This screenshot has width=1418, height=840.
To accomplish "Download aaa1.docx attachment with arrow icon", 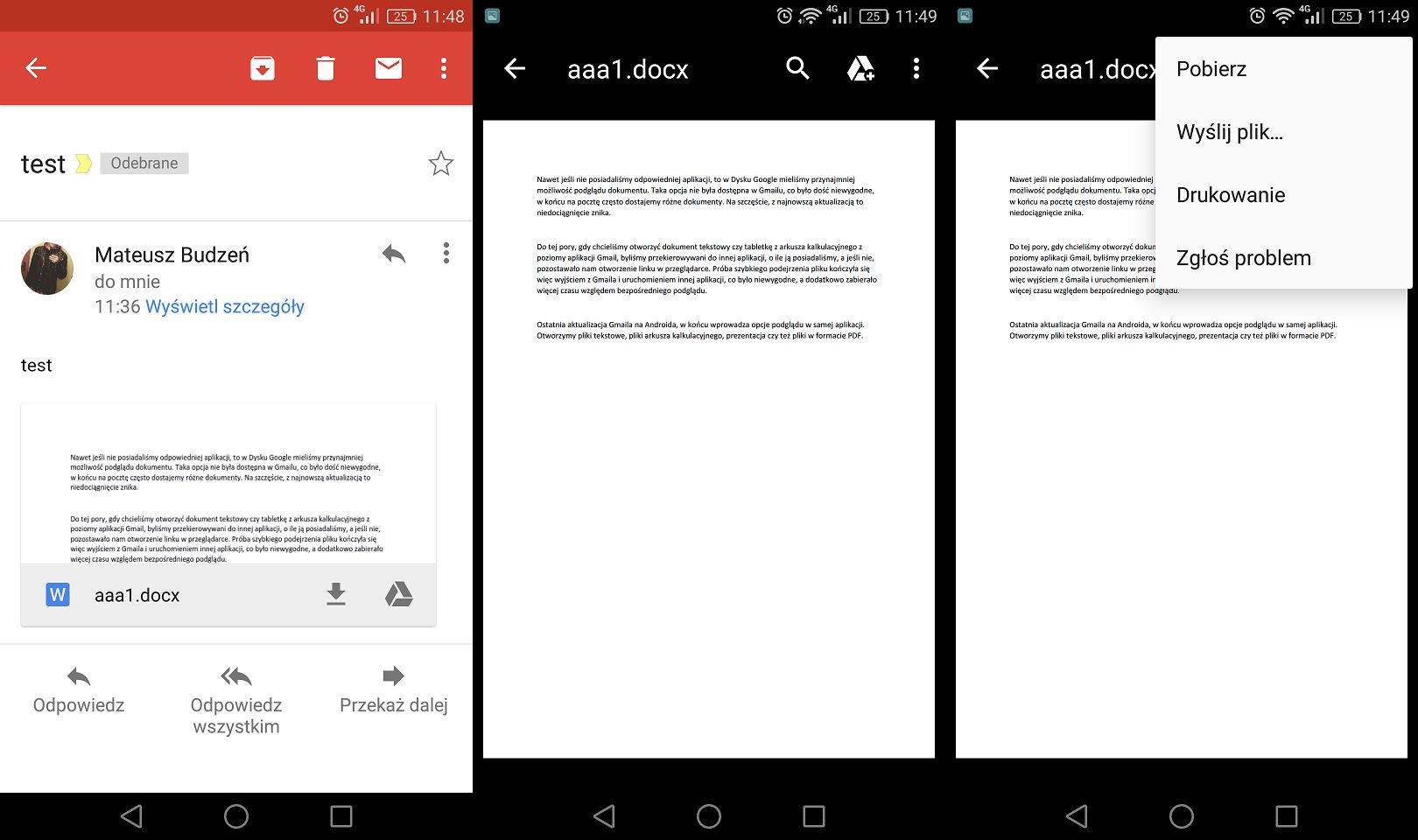I will coord(336,595).
